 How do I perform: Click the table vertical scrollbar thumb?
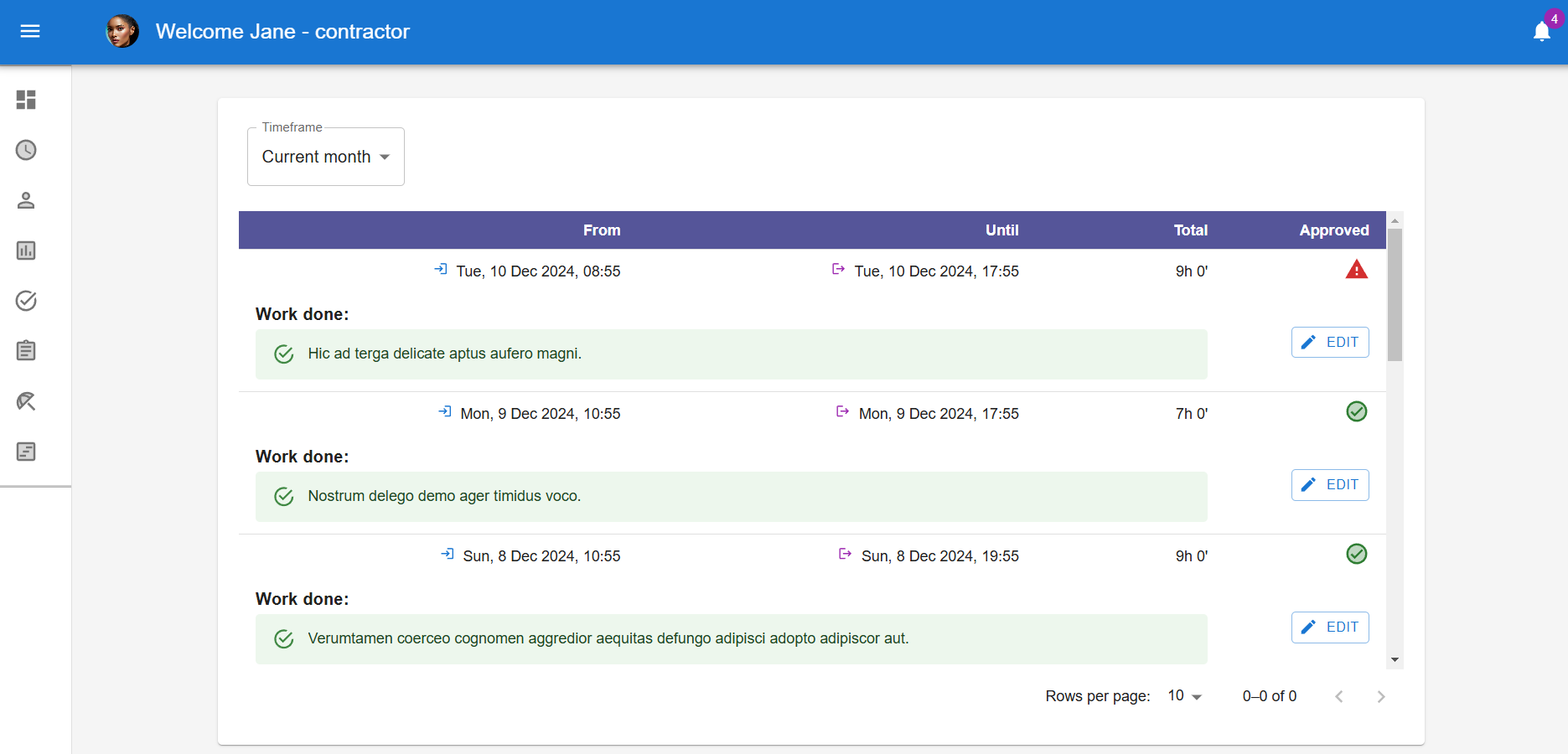(x=1395, y=295)
